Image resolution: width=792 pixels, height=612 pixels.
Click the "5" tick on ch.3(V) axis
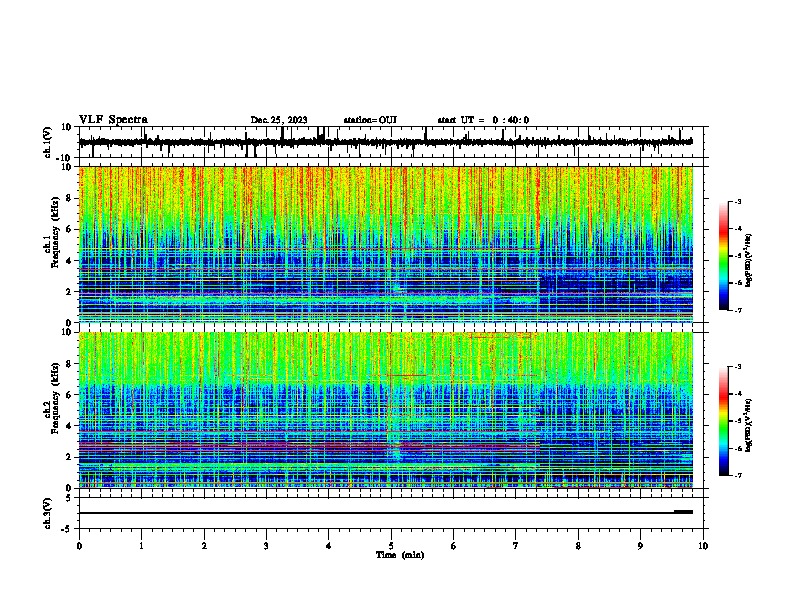(69, 498)
